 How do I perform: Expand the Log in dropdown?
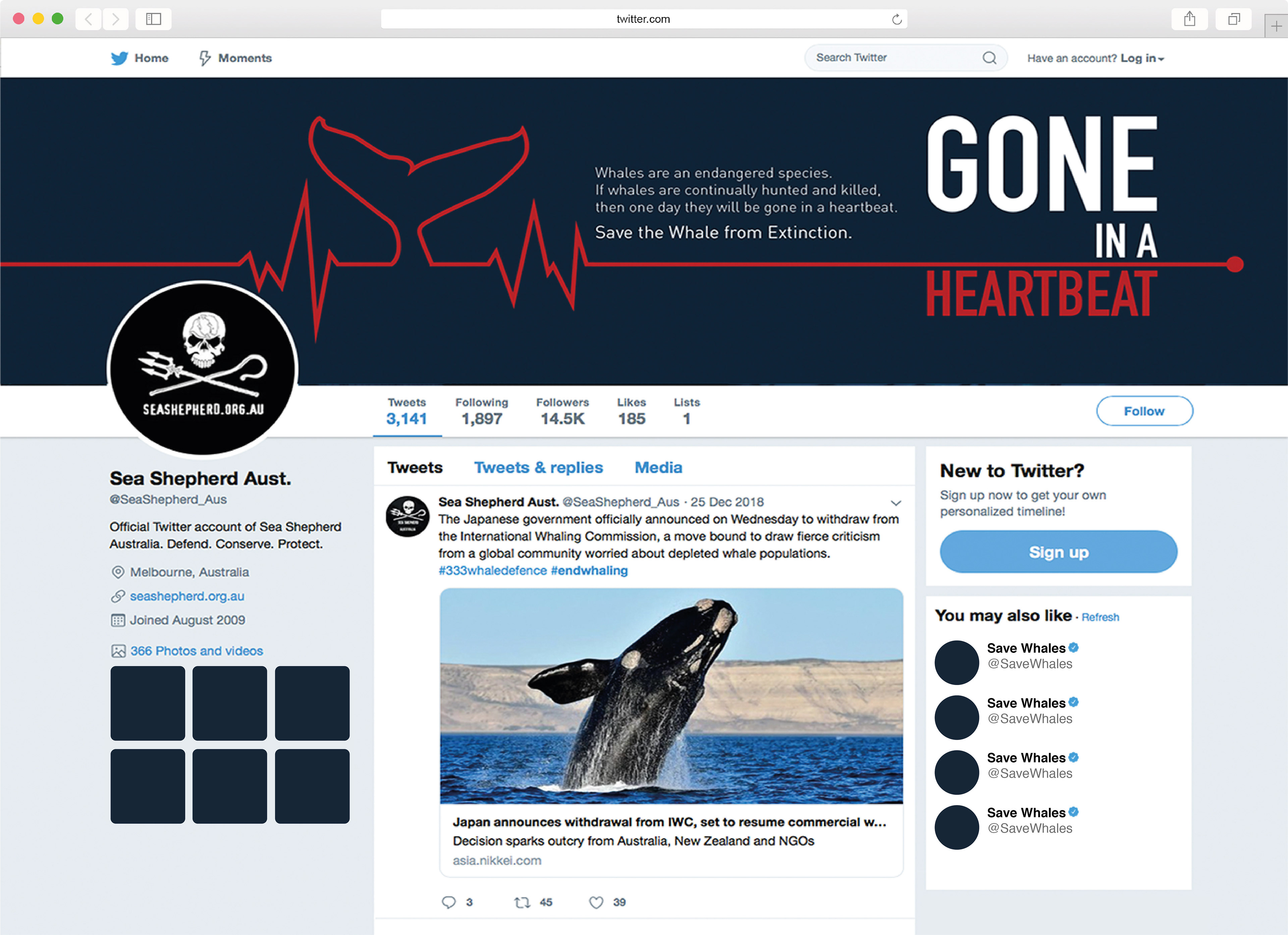(x=1142, y=58)
